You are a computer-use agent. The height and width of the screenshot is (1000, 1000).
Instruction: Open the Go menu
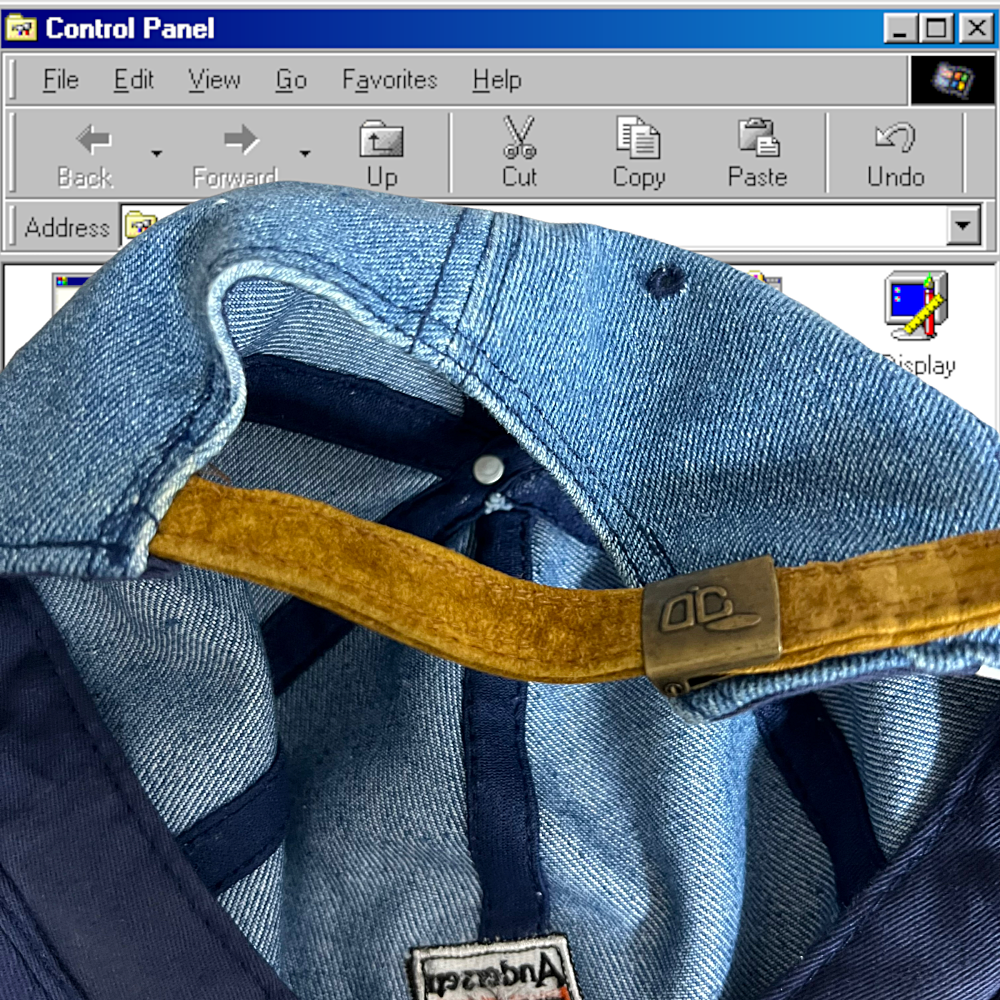pyautogui.click(x=291, y=80)
